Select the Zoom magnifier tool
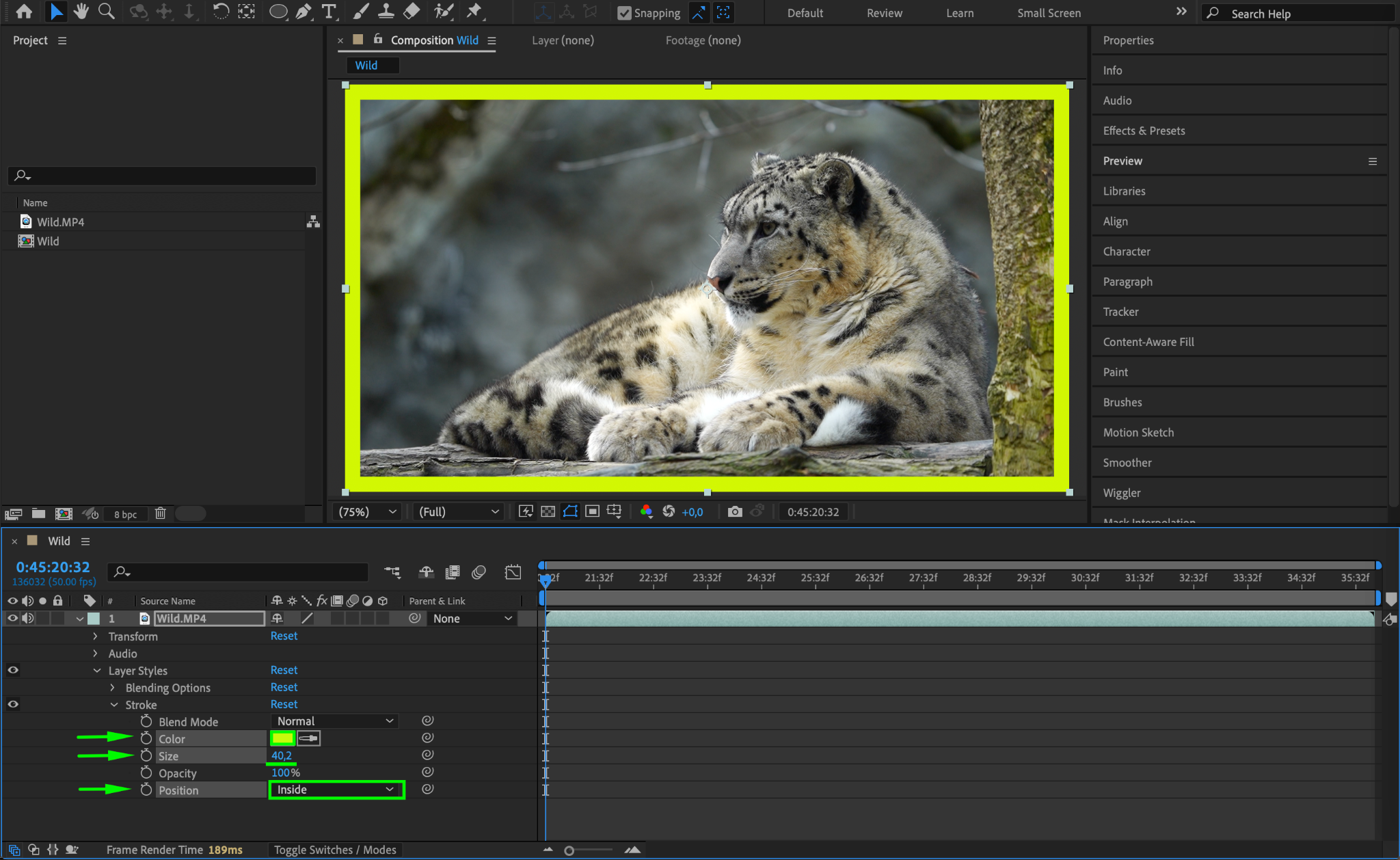Image resolution: width=1400 pixels, height=860 pixels. (106, 11)
